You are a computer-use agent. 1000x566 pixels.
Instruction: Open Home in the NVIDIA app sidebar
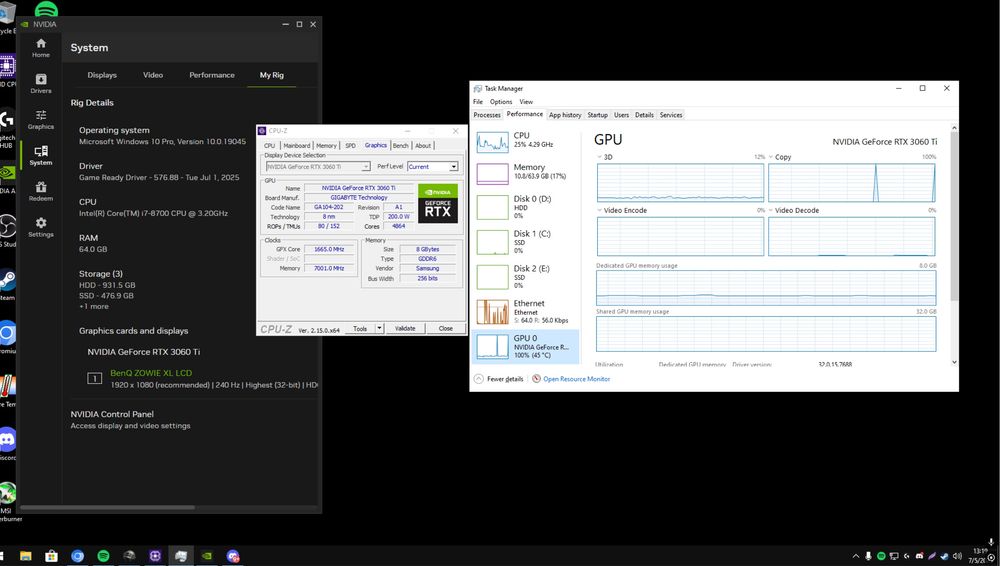[41, 47]
